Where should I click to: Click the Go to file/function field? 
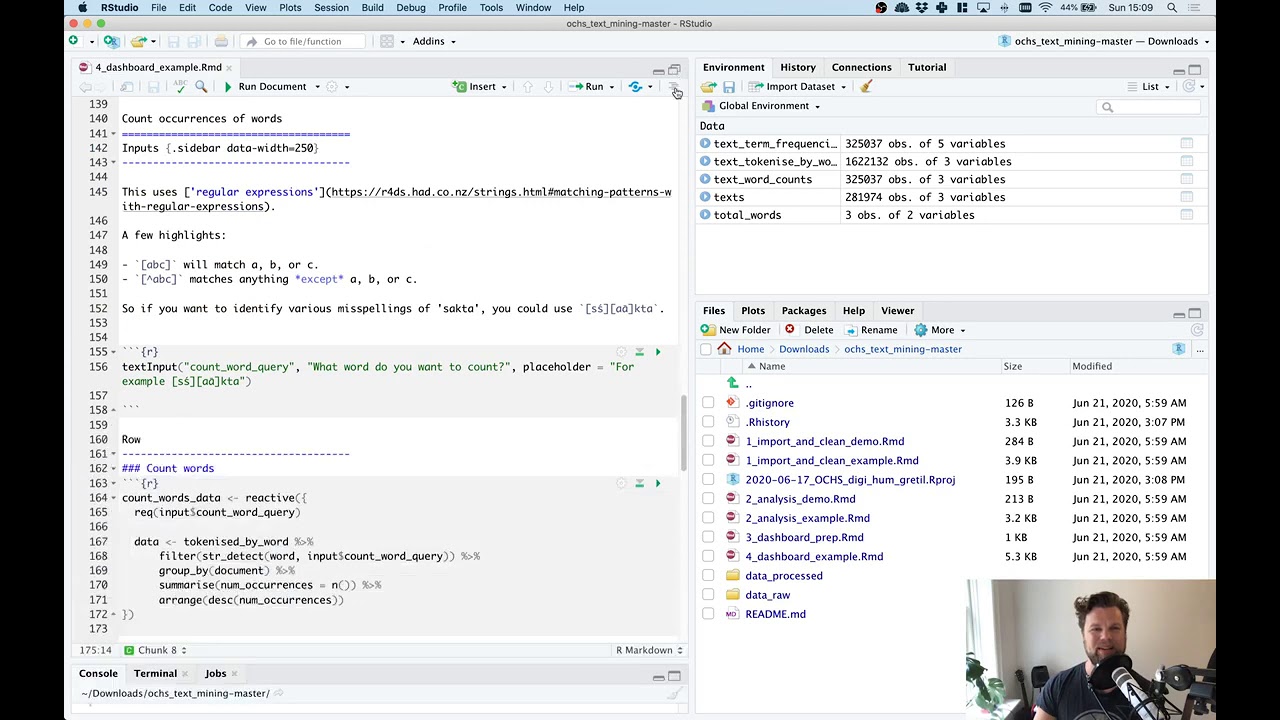pyautogui.click(x=302, y=41)
